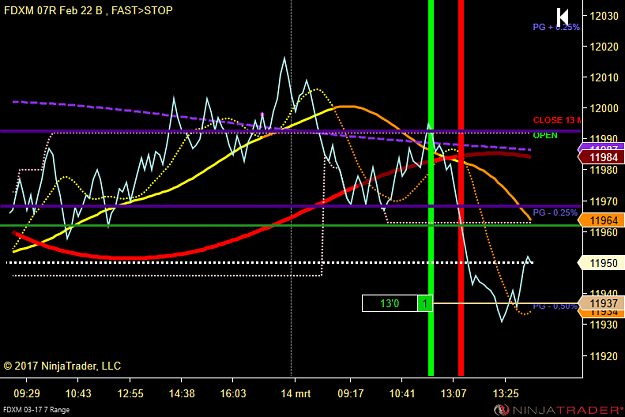Click the green quantity 1 position marker

425,303
